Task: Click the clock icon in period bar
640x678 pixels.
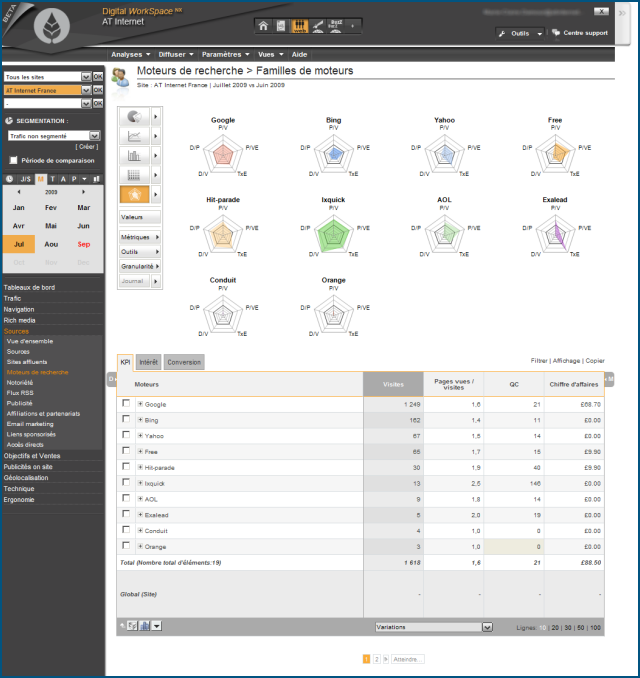Action: 10,179
